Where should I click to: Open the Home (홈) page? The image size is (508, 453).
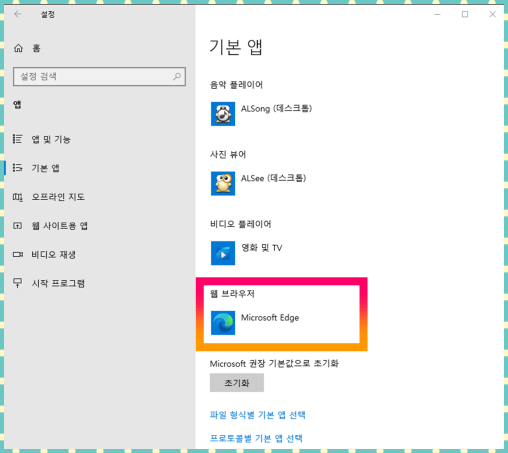36,48
